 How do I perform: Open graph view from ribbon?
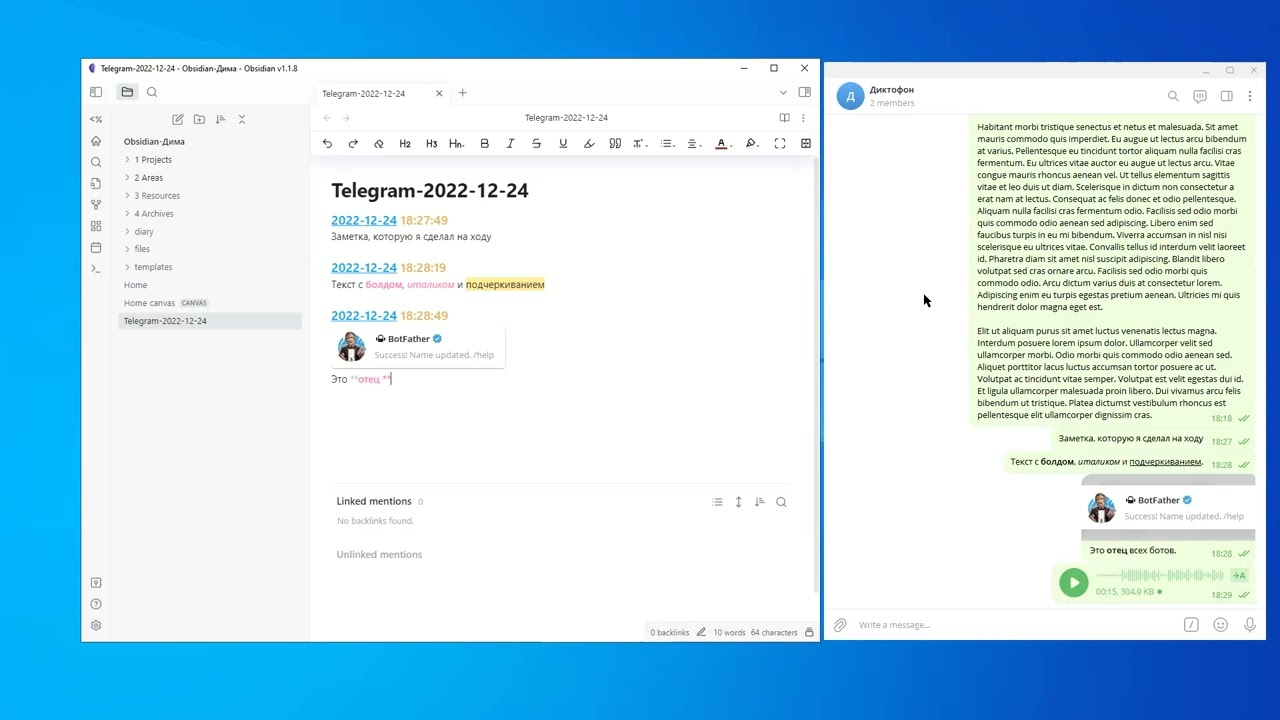96,205
